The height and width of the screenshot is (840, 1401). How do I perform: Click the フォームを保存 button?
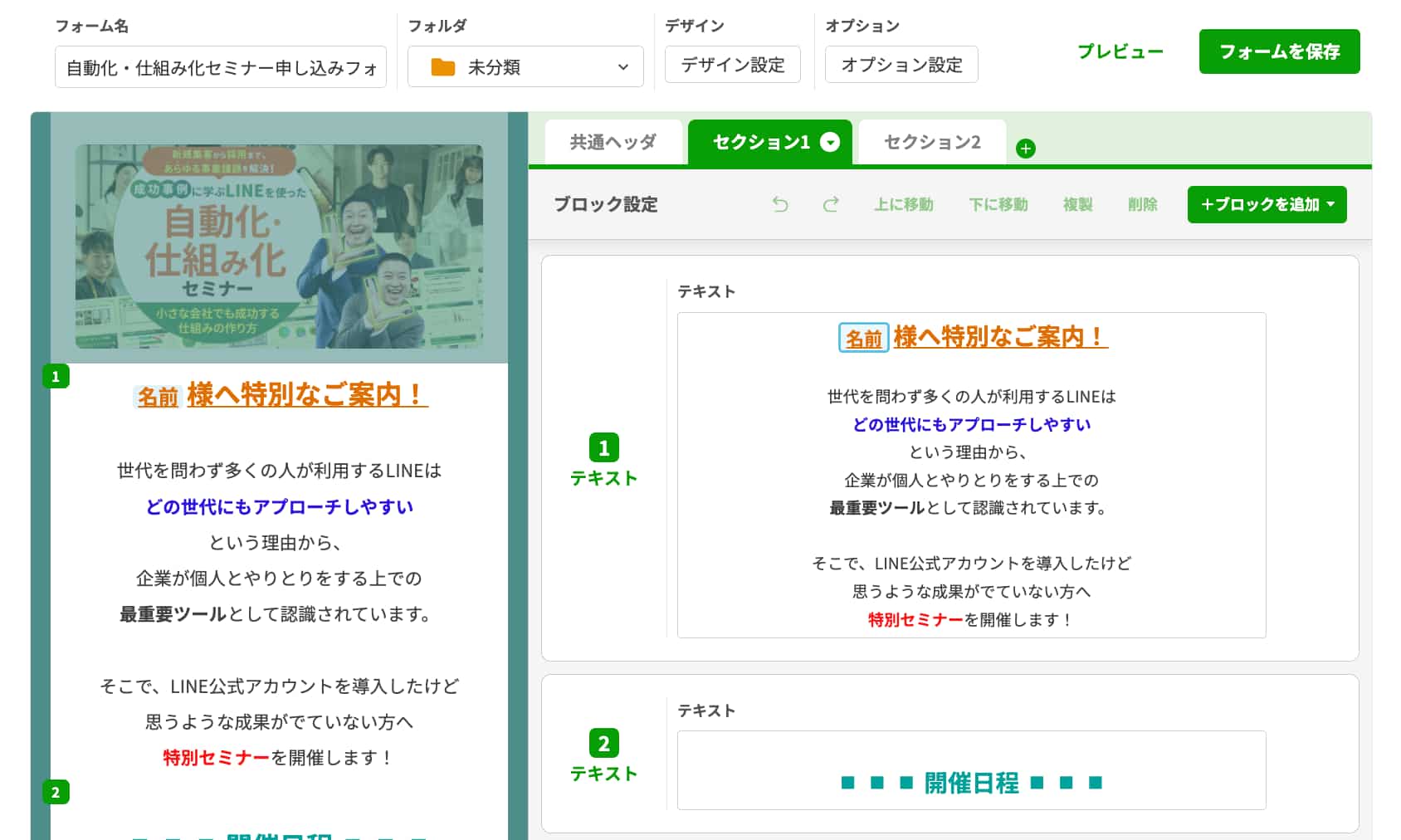click(x=1279, y=51)
